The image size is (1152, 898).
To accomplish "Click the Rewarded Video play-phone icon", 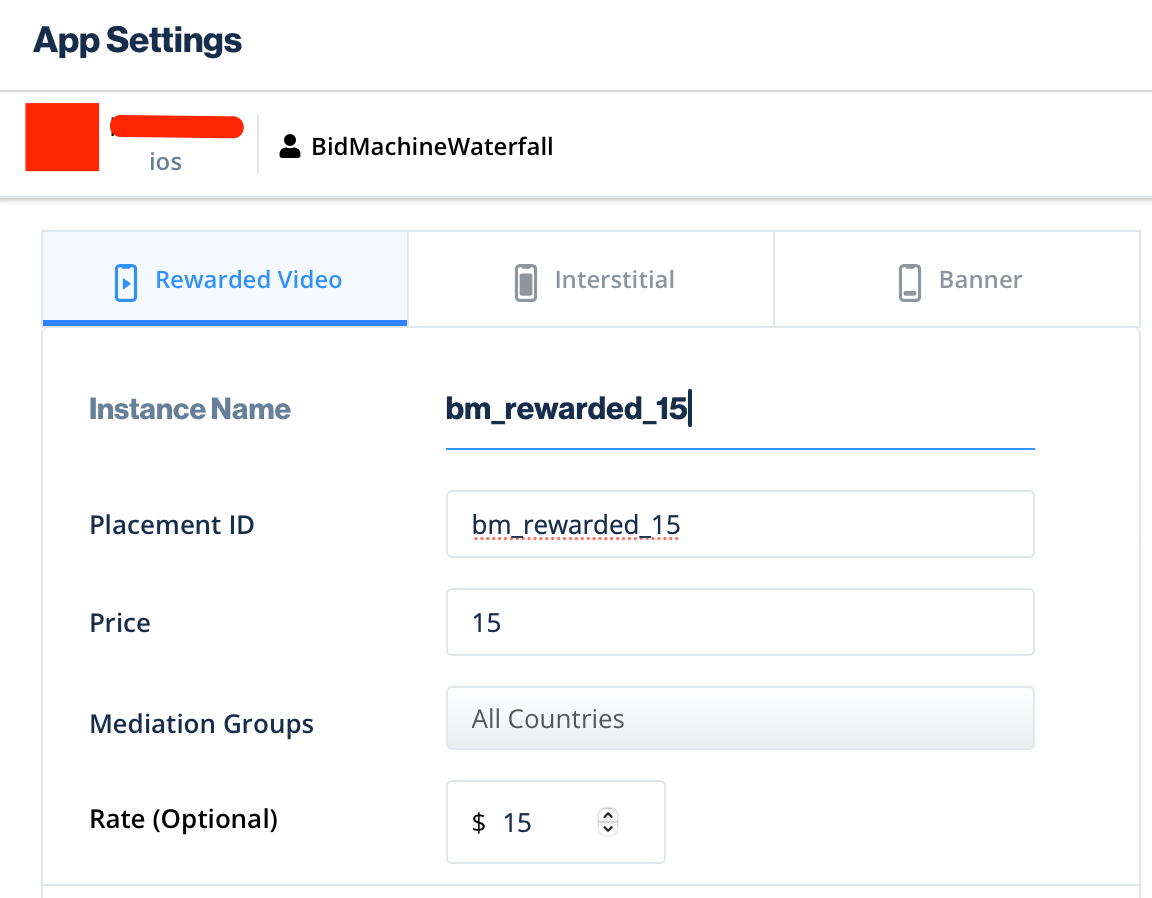I will tap(126, 282).
